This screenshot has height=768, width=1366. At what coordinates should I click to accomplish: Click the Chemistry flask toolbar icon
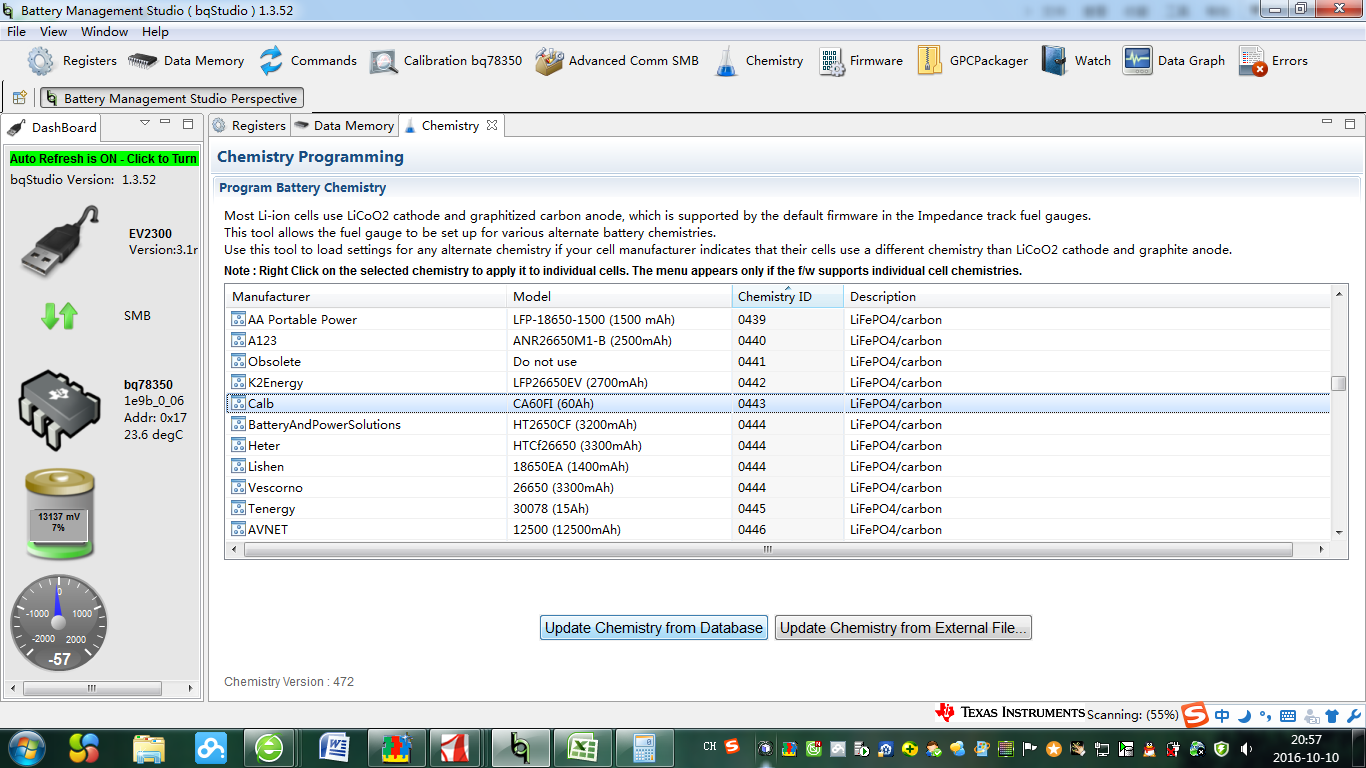coord(726,61)
